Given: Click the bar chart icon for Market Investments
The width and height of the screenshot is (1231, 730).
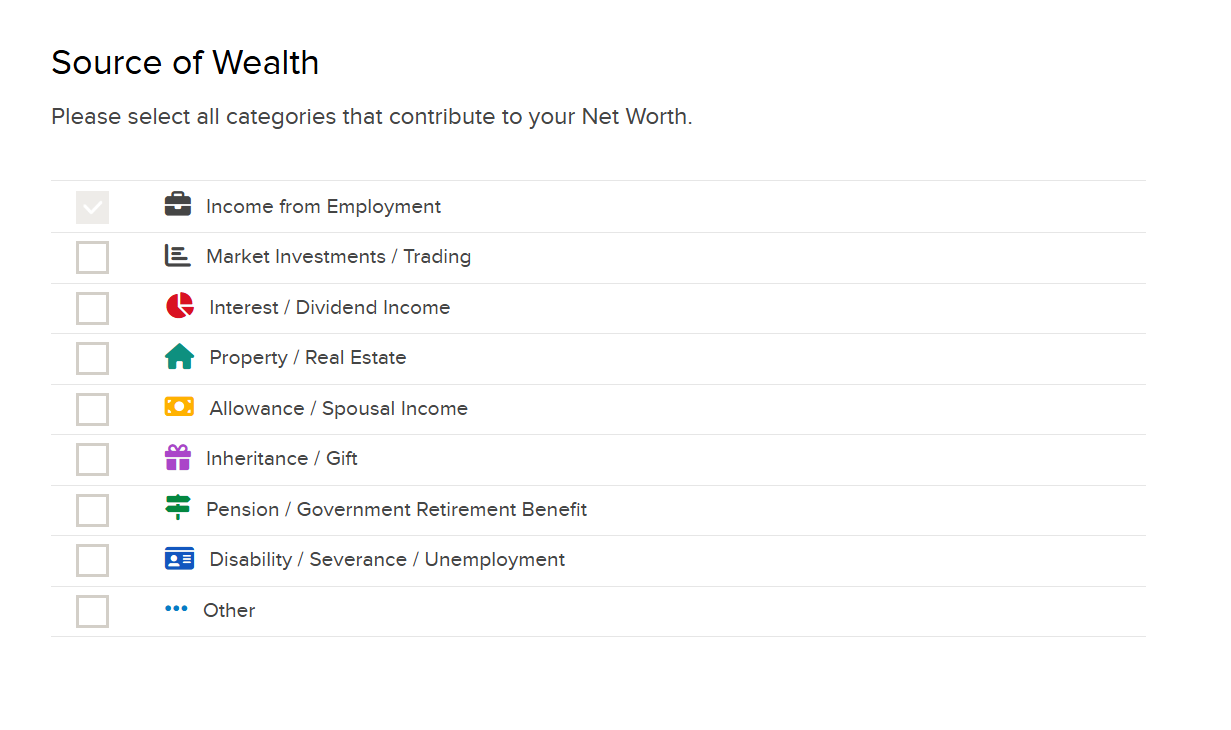Looking at the screenshot, I should [x=177, y=256].
